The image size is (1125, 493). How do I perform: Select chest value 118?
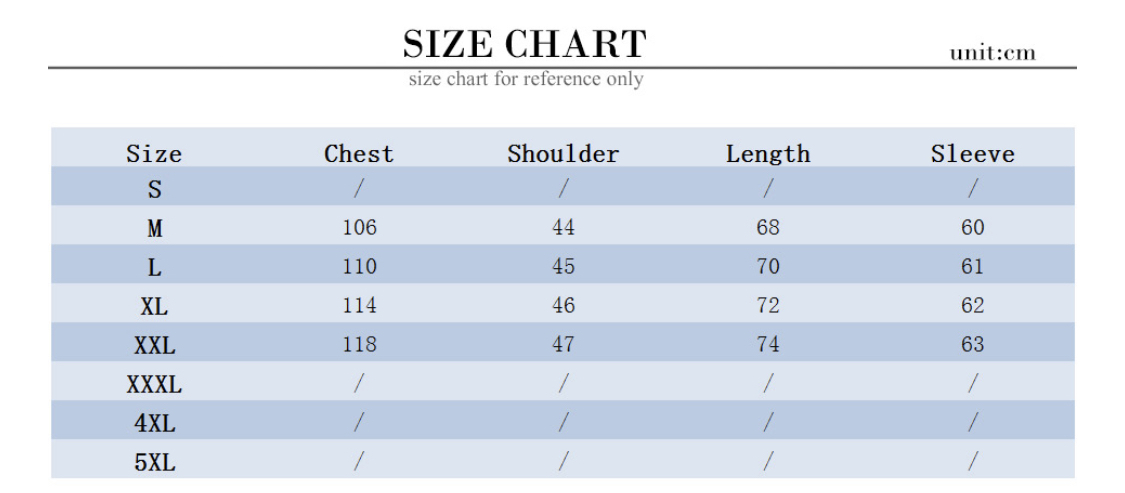click(x=359, y=345)
